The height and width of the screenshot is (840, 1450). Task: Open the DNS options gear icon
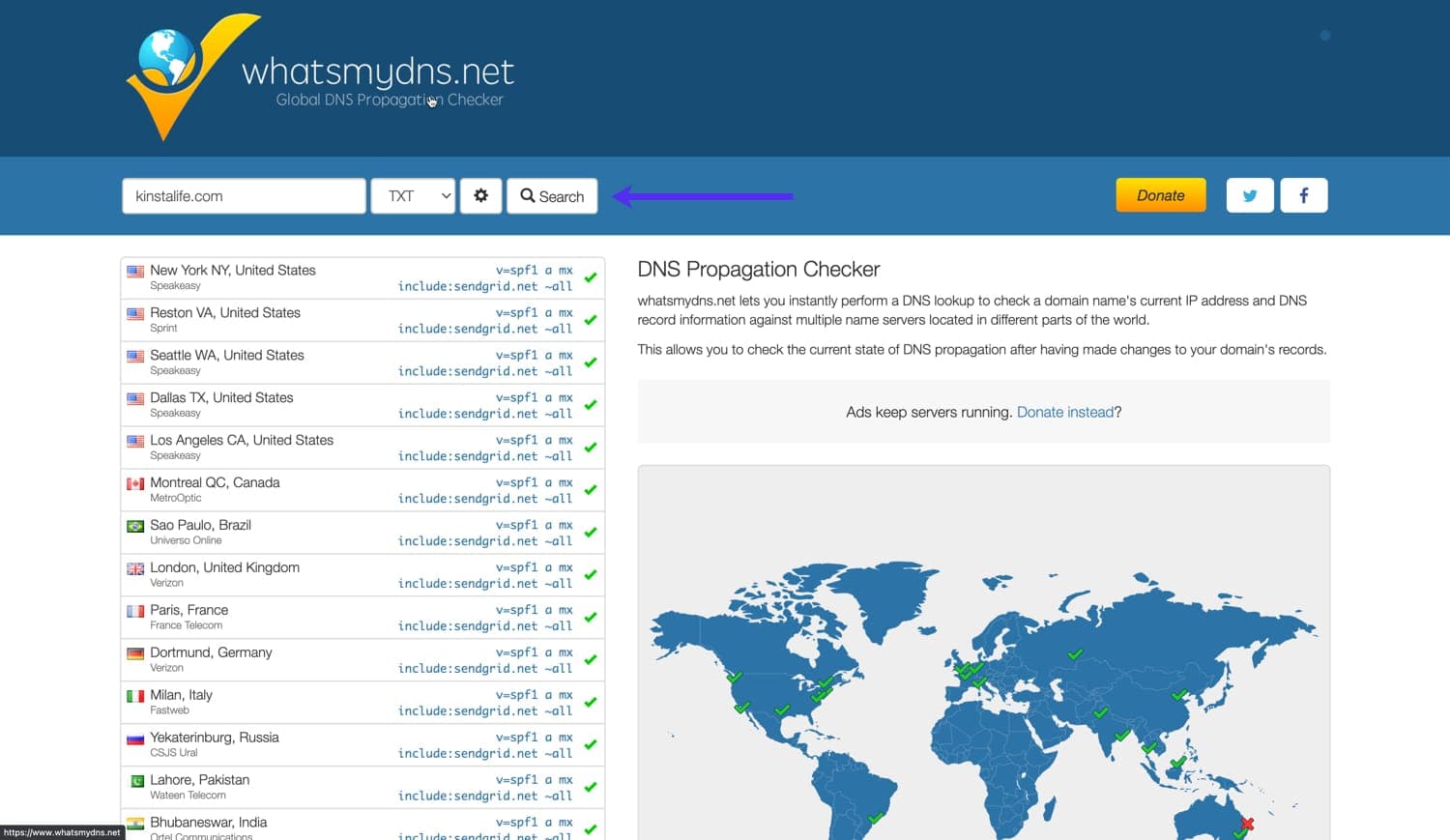[x=480, y=195]
